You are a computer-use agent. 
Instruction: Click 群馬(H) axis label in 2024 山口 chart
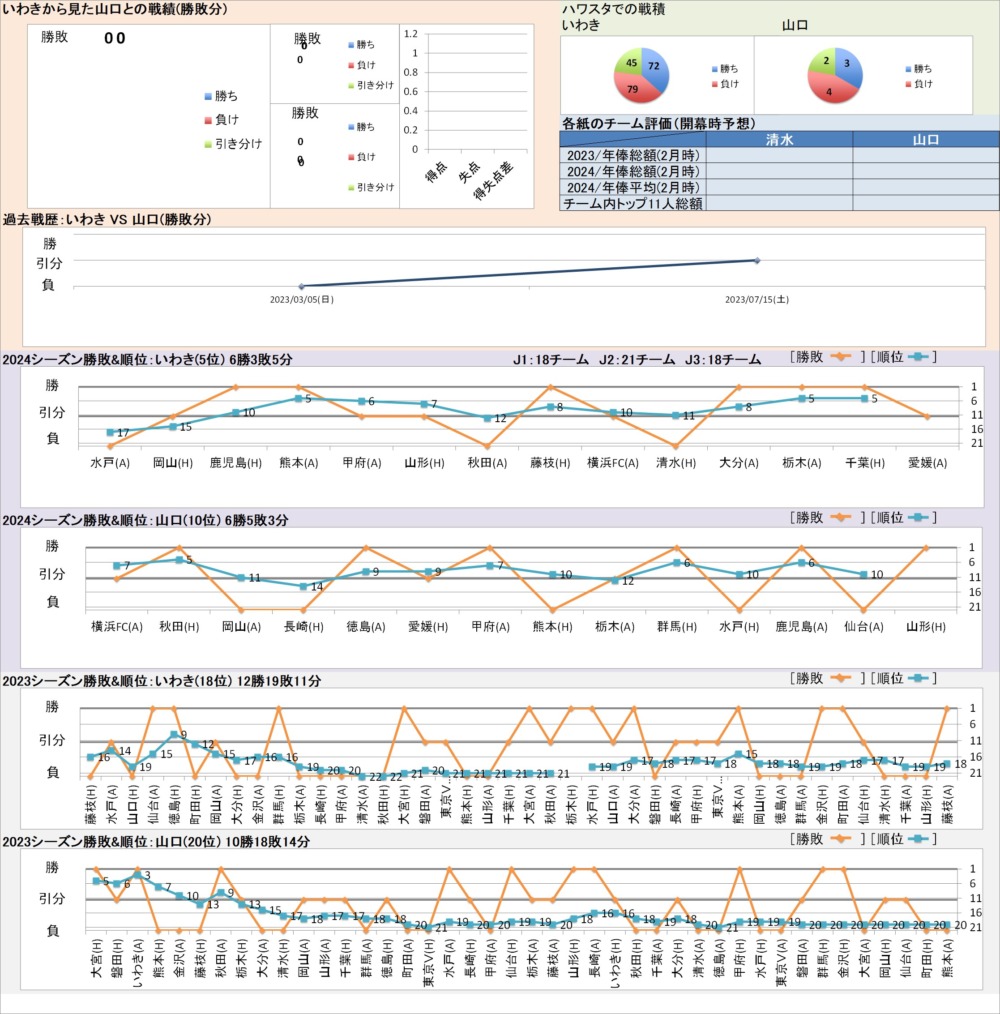[x=677, y=627]
